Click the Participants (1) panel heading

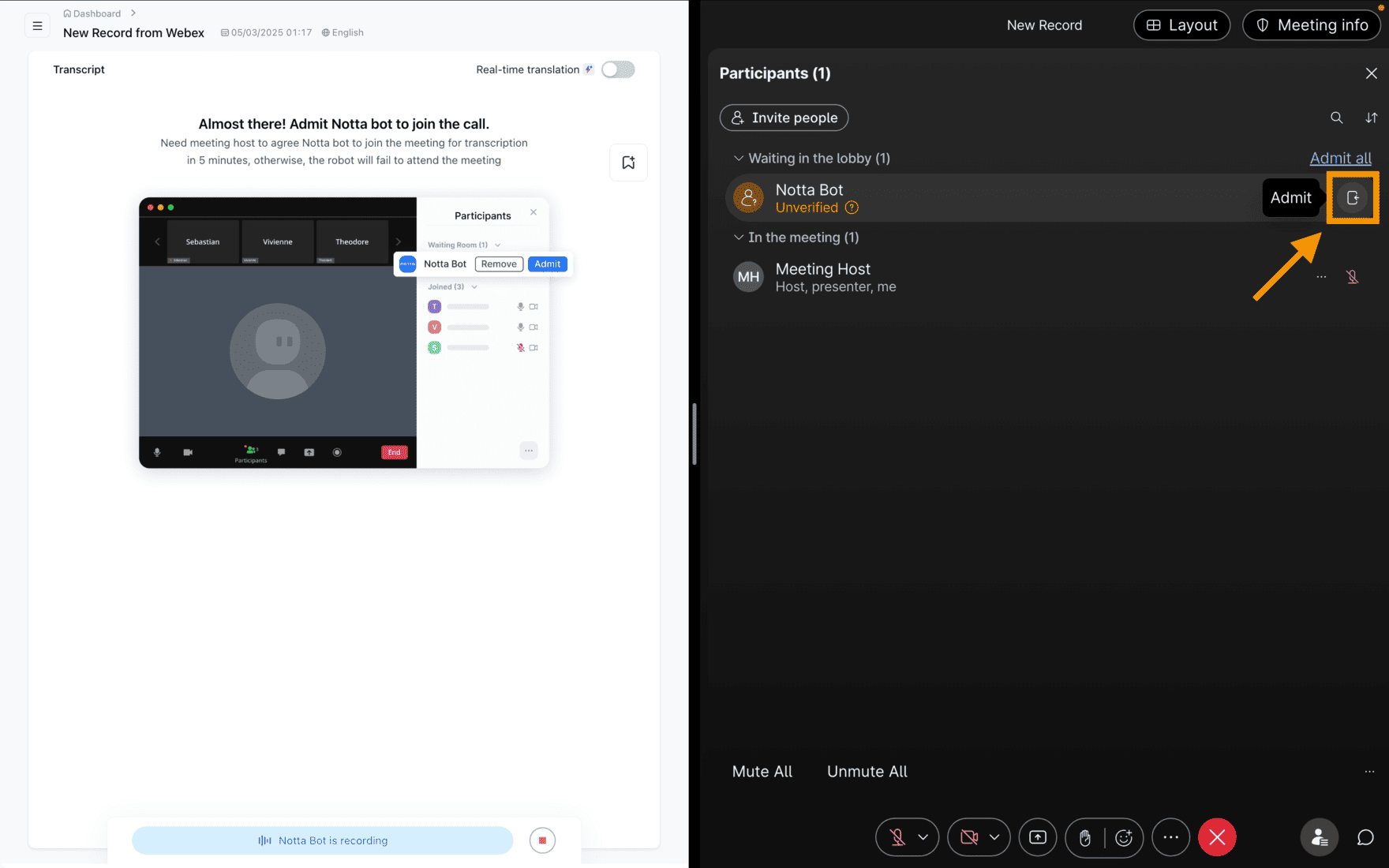775,73
